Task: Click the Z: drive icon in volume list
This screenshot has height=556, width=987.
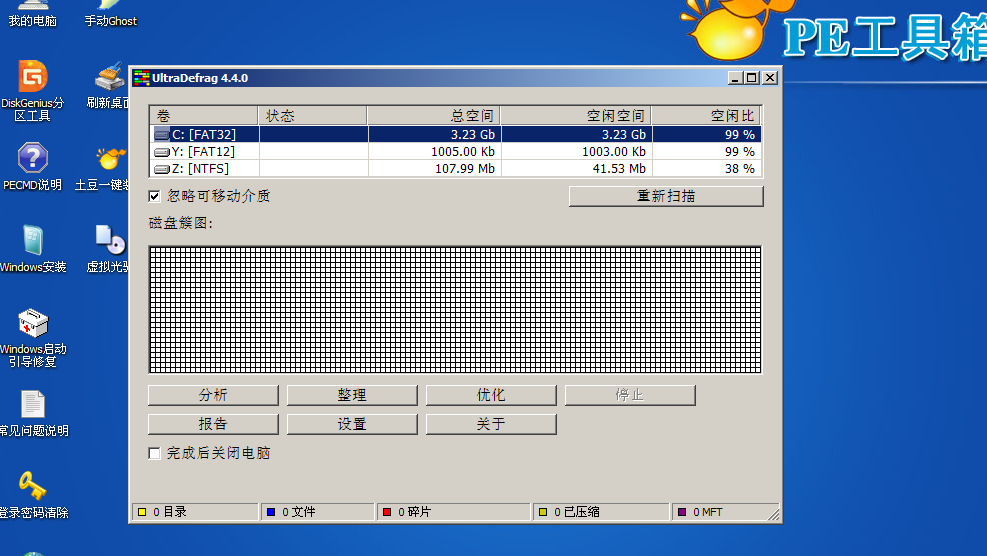Action: pos(162,169)
